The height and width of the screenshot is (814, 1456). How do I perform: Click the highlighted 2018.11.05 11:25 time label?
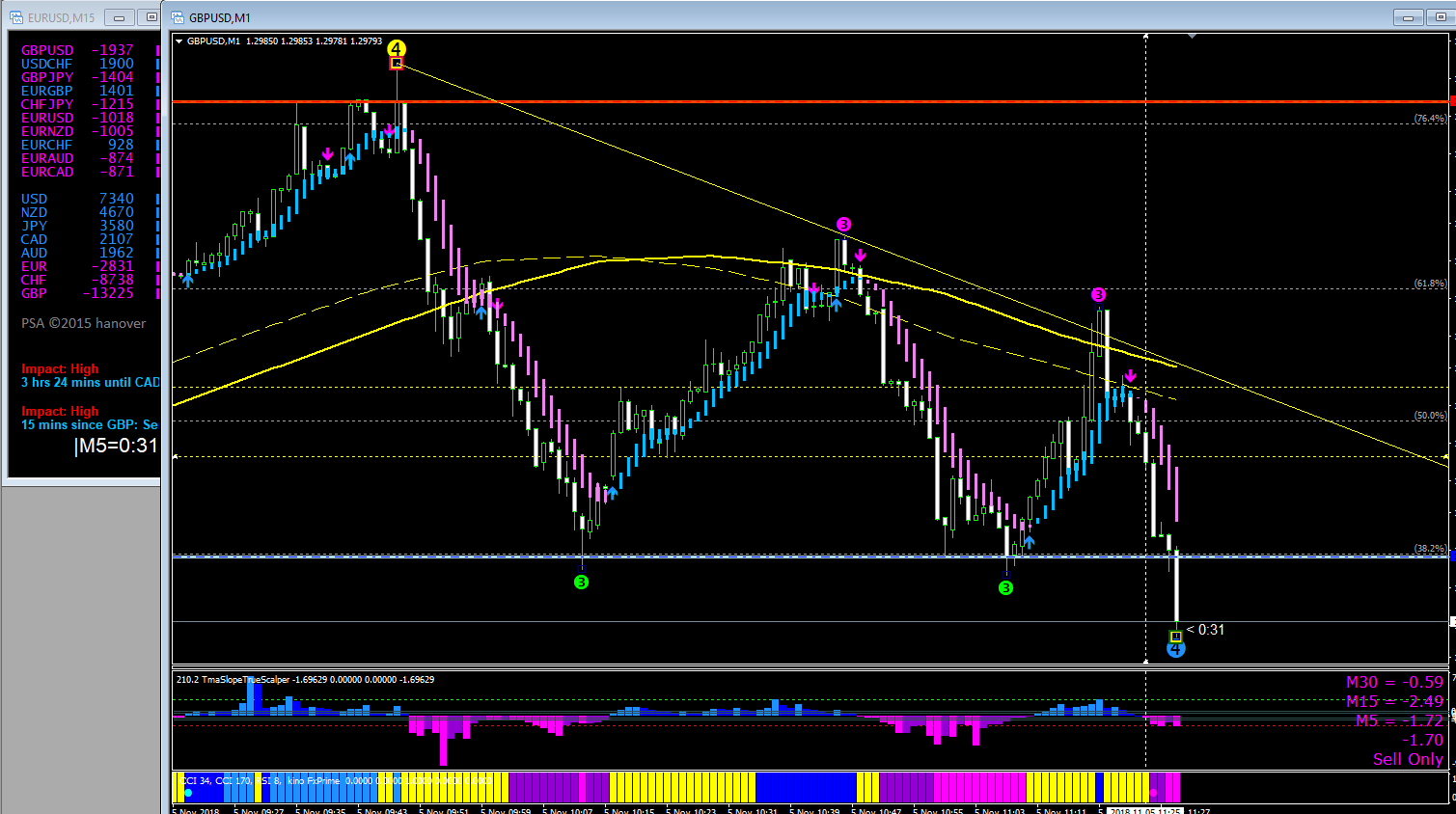click(x=1146, y=810)
